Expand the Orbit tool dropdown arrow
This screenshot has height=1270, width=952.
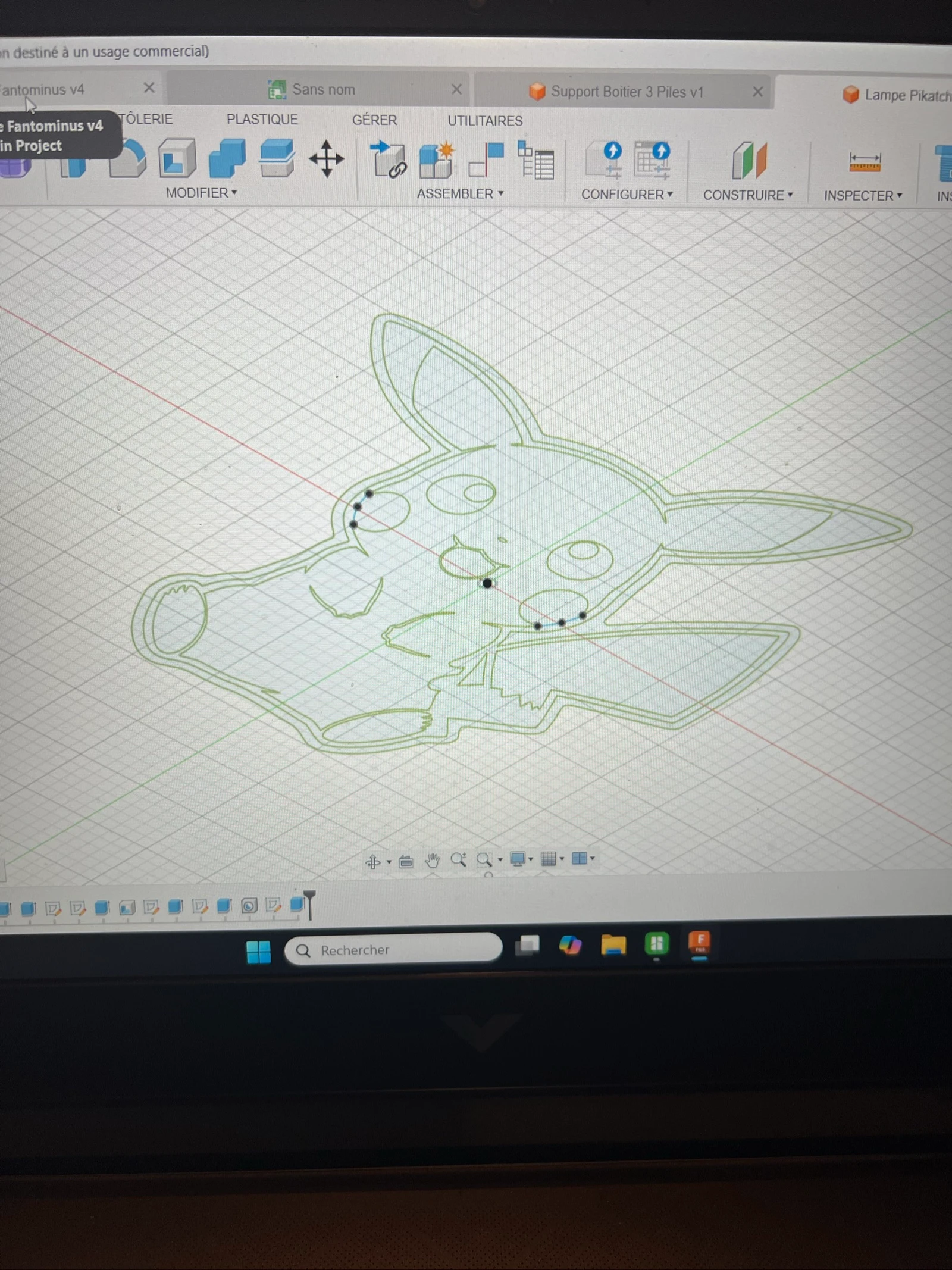point(389,862)
